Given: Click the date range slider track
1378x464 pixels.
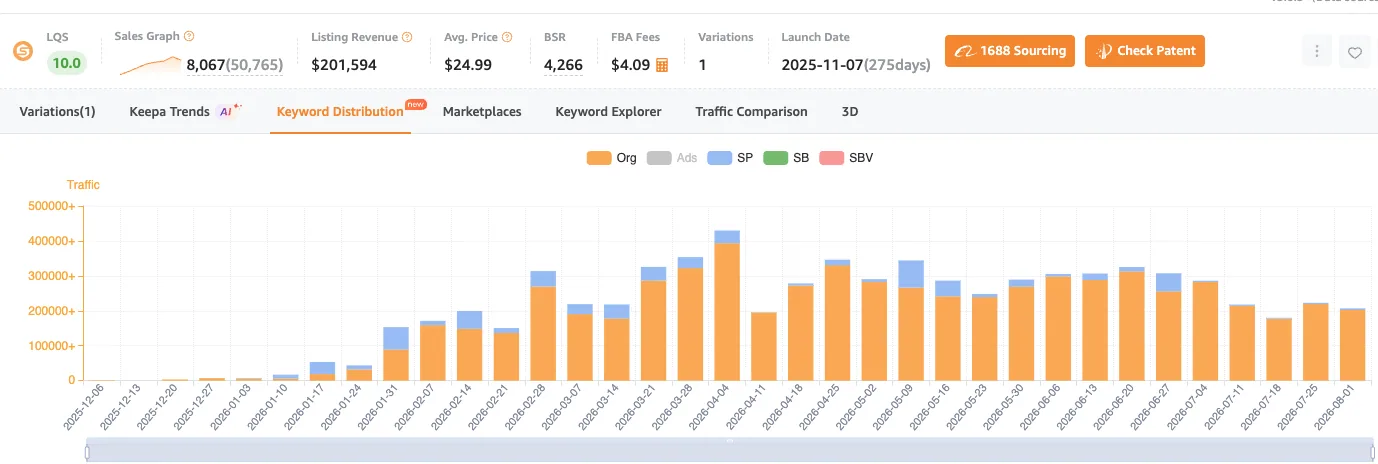Looking at the screenshot, I should [x=729, y=451].
